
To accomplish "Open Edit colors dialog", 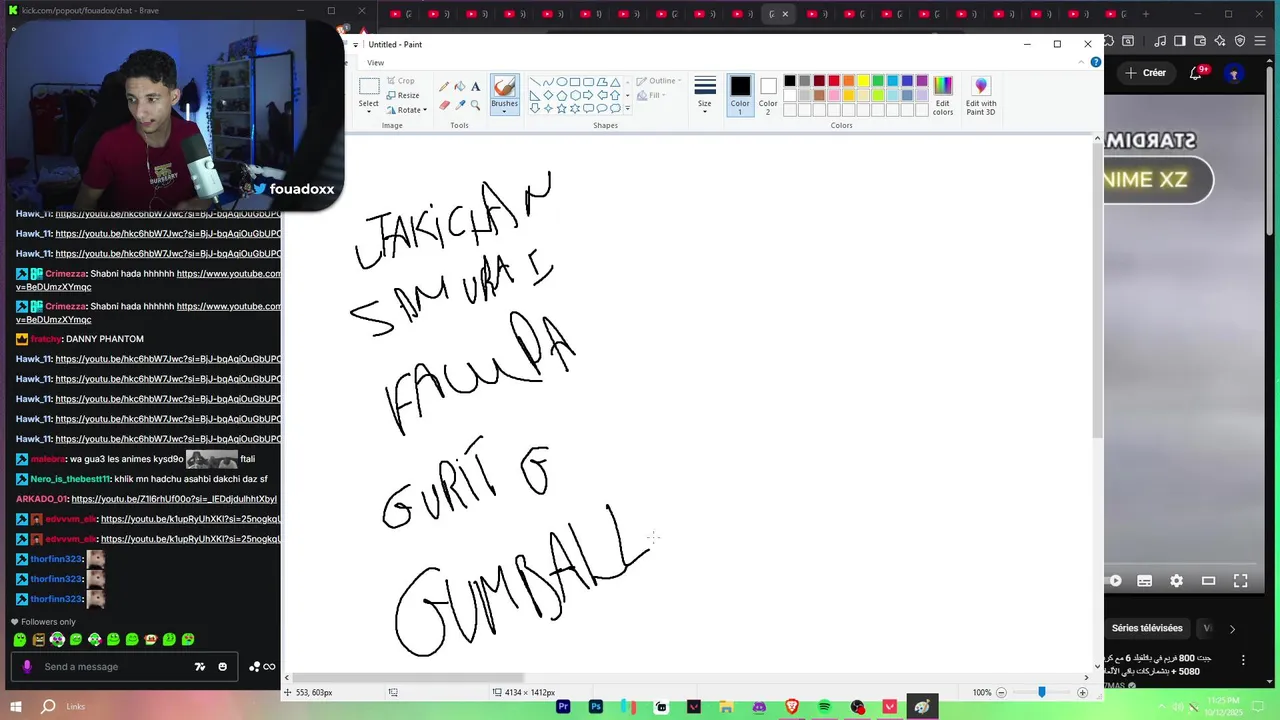I will point(943,96).
